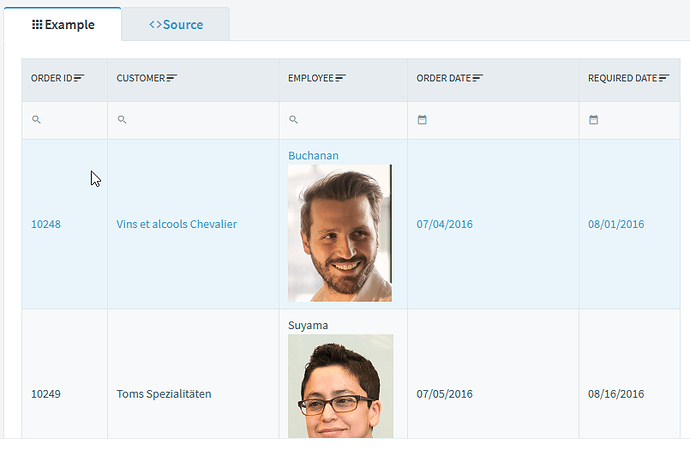Click Suyama's employee photo

[x=341, y=386]
